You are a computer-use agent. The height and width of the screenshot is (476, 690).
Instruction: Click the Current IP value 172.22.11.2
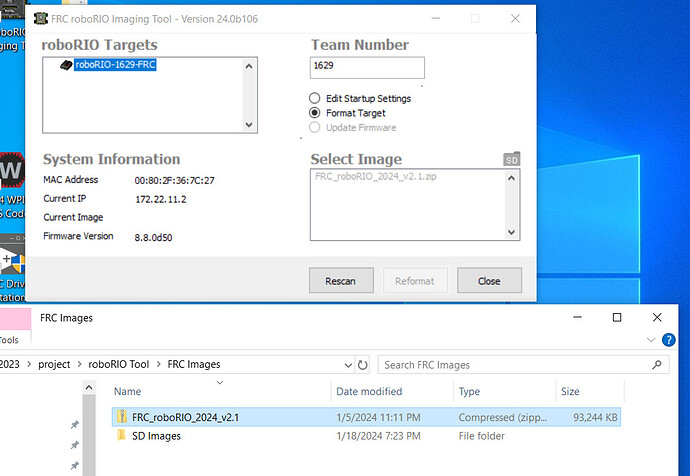[161, 199]
